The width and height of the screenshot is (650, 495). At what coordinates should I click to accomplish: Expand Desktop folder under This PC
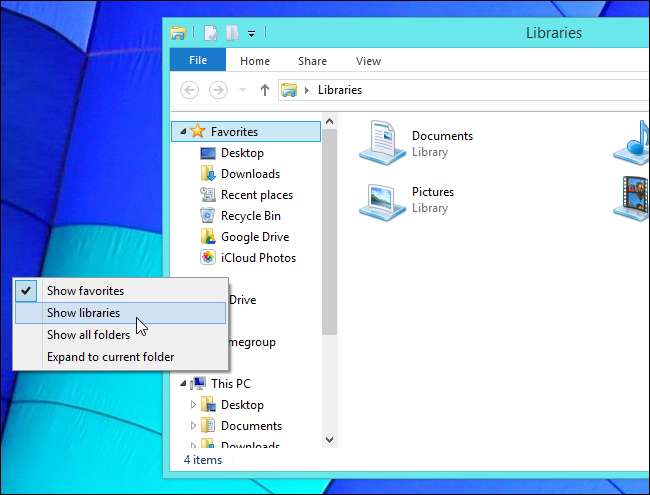coord(194,405)
